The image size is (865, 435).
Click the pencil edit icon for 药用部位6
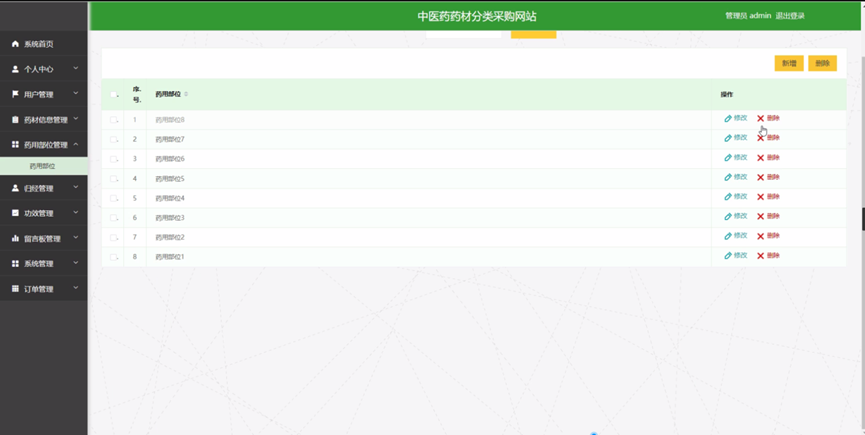click(x=728, y=158)
